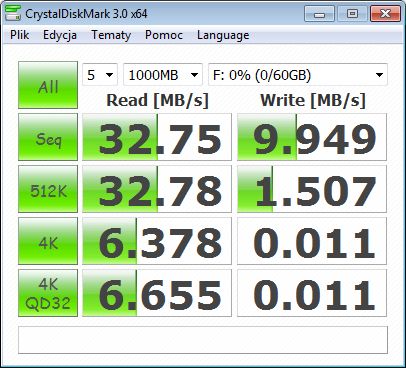Start the Seq benchmark test
This screenshot has width=406, height=368.
click(x=48, y=137)
